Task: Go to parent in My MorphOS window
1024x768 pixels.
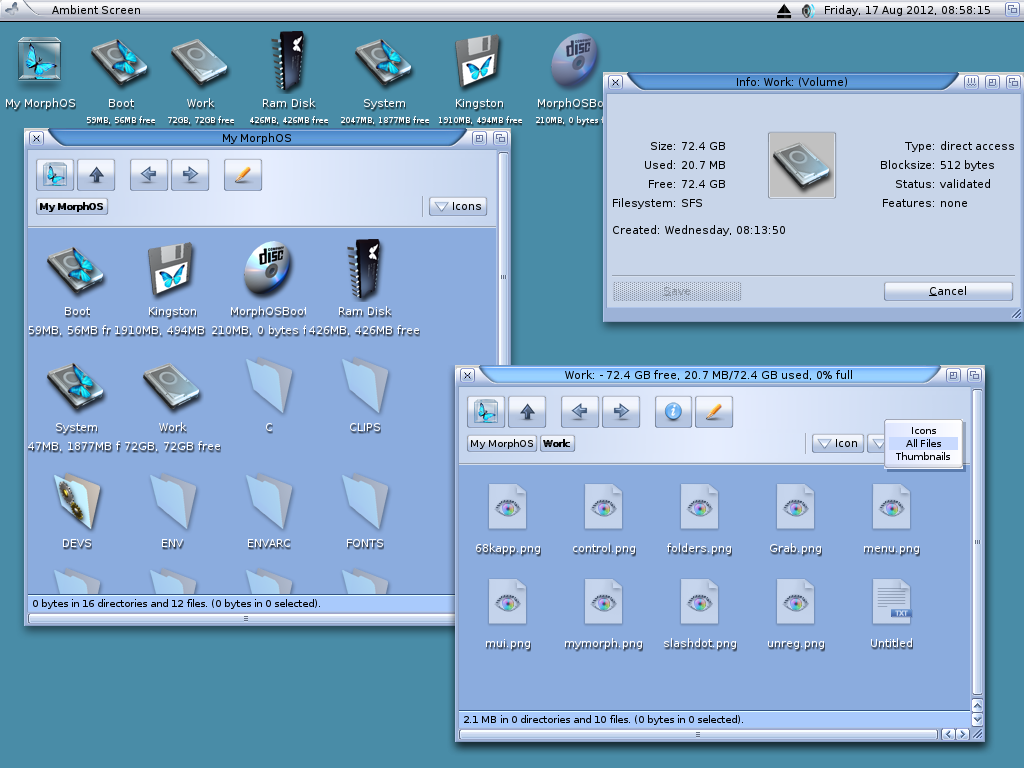Action: click(96, 174)
